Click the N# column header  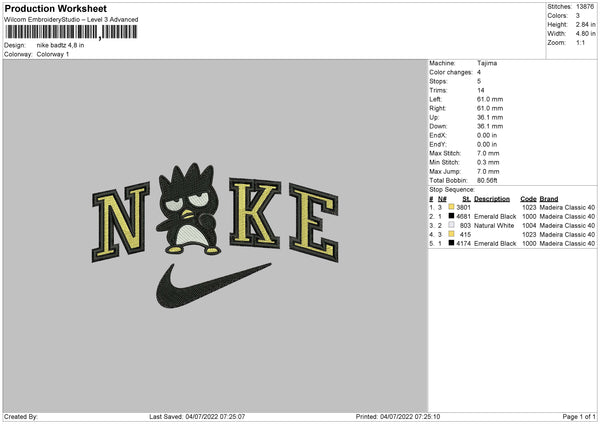tap(442, 199)
